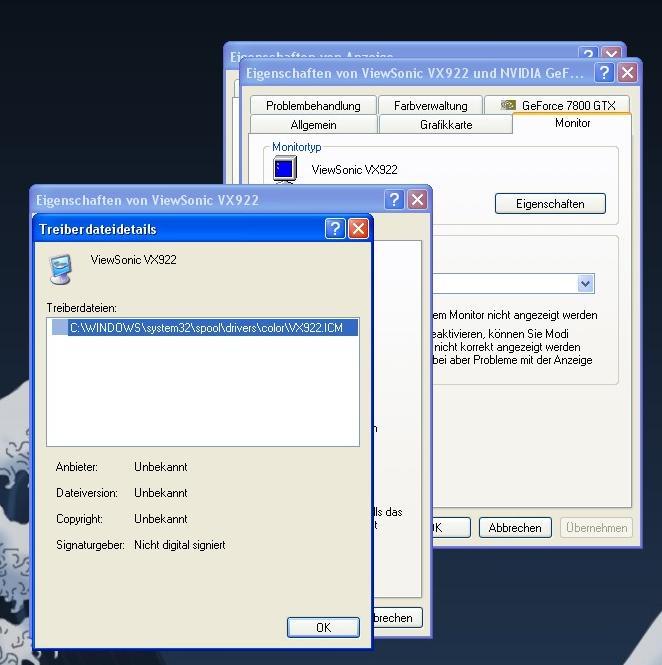Click OK in Treiberdateidetails dialog
The height and width of the screenshot is (665, 662).
(x=323, y=627)
